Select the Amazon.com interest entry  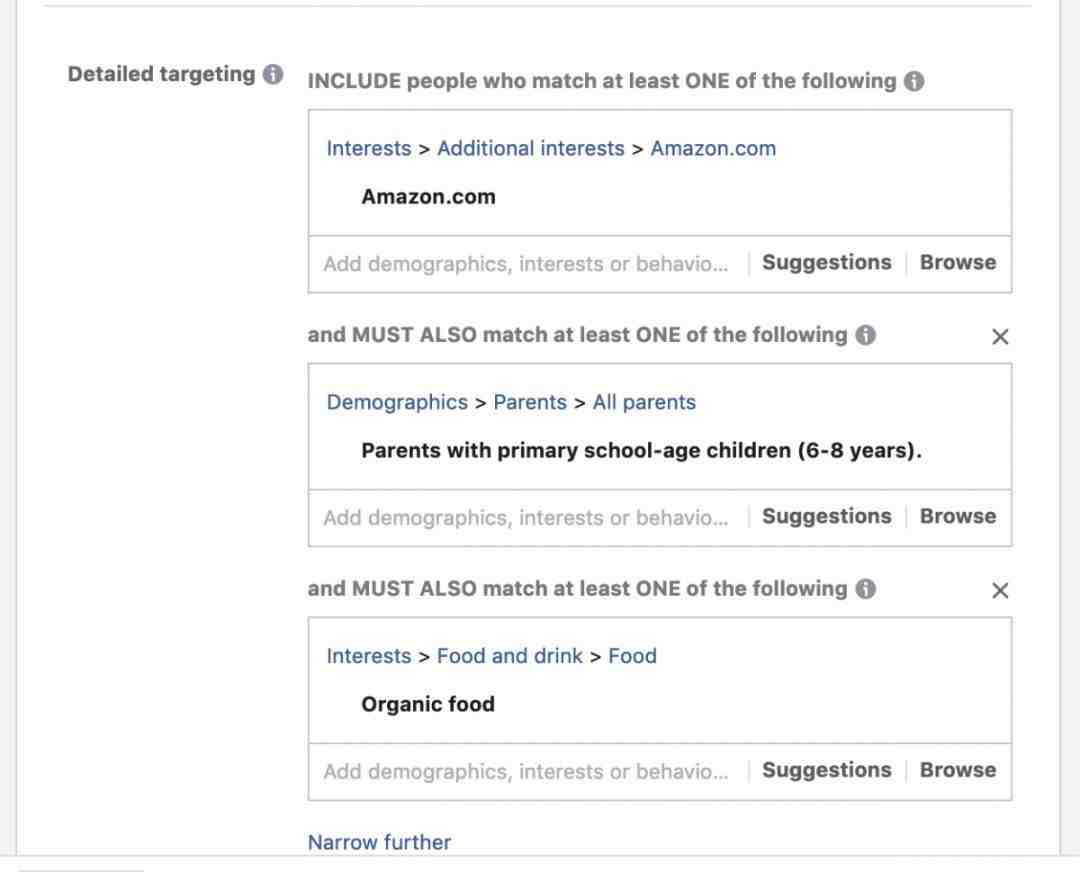(428, 197)
